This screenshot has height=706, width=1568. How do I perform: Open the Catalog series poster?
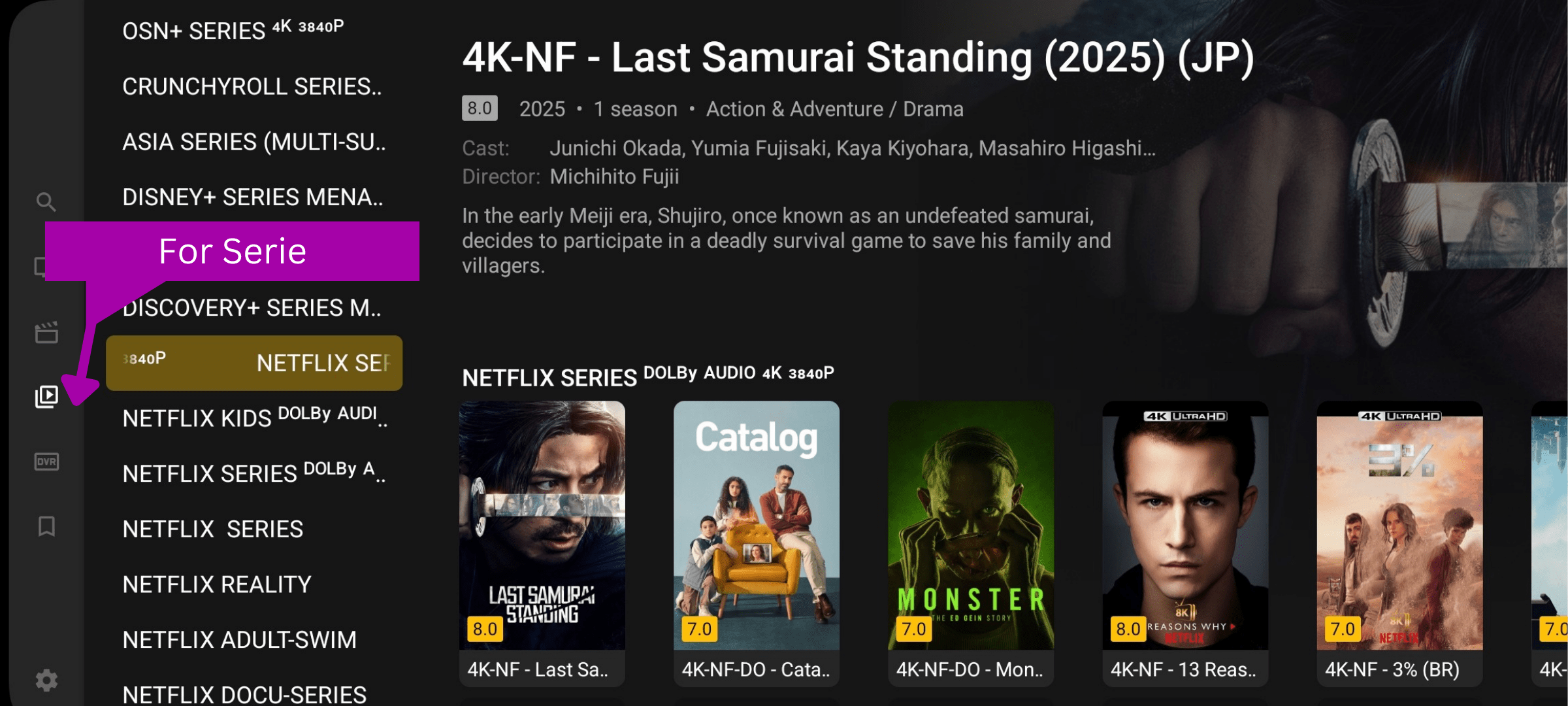[x=757, y=543]
